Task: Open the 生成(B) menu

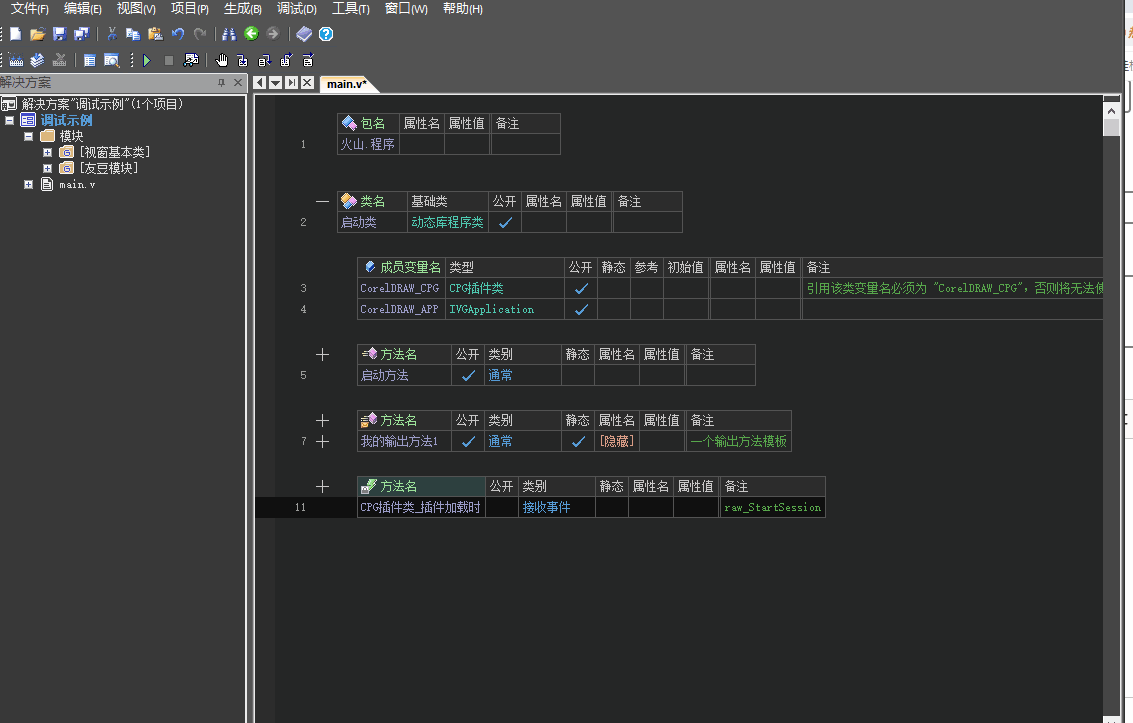Action: pos(242,9)
